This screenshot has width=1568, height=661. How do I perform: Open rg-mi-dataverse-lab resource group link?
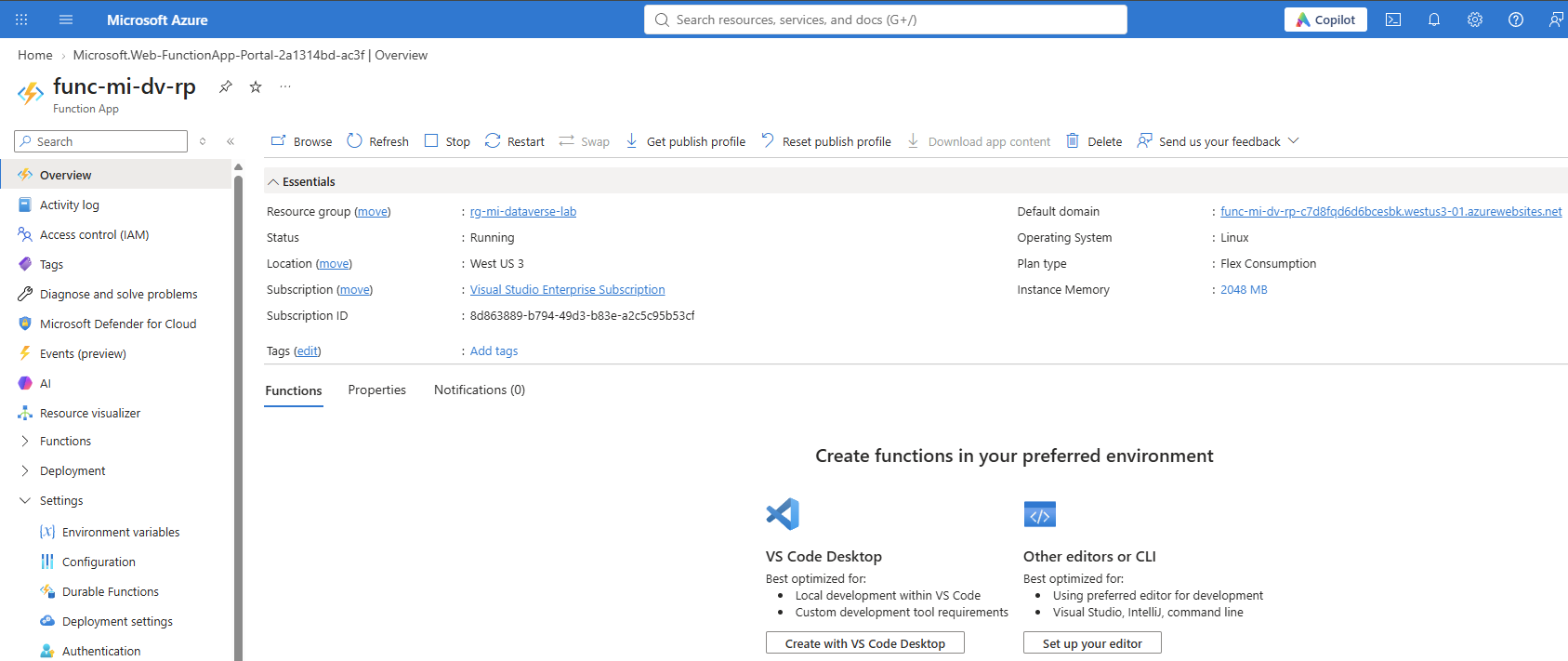[x=523, y=212]
